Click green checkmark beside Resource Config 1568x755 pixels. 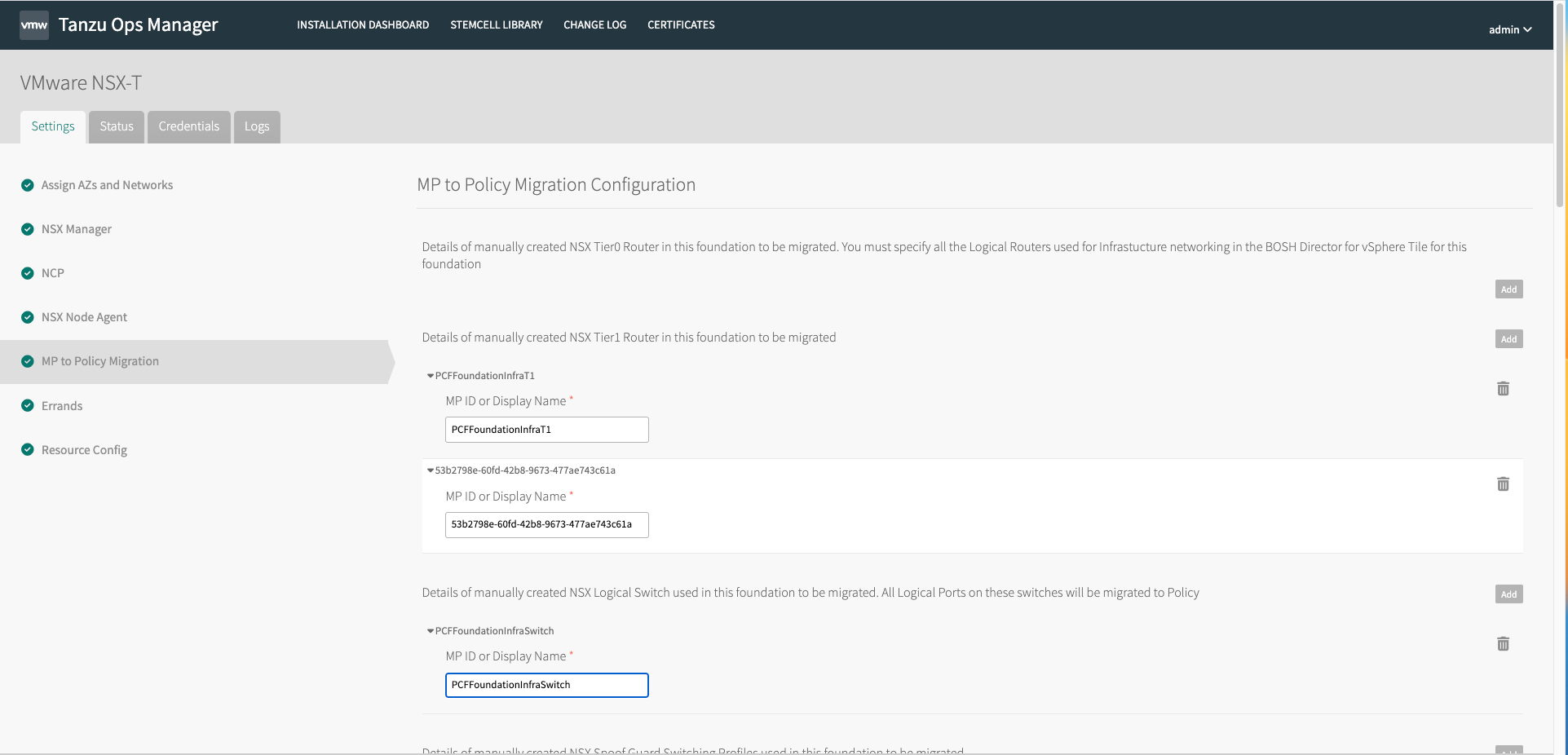click(28, 449)
